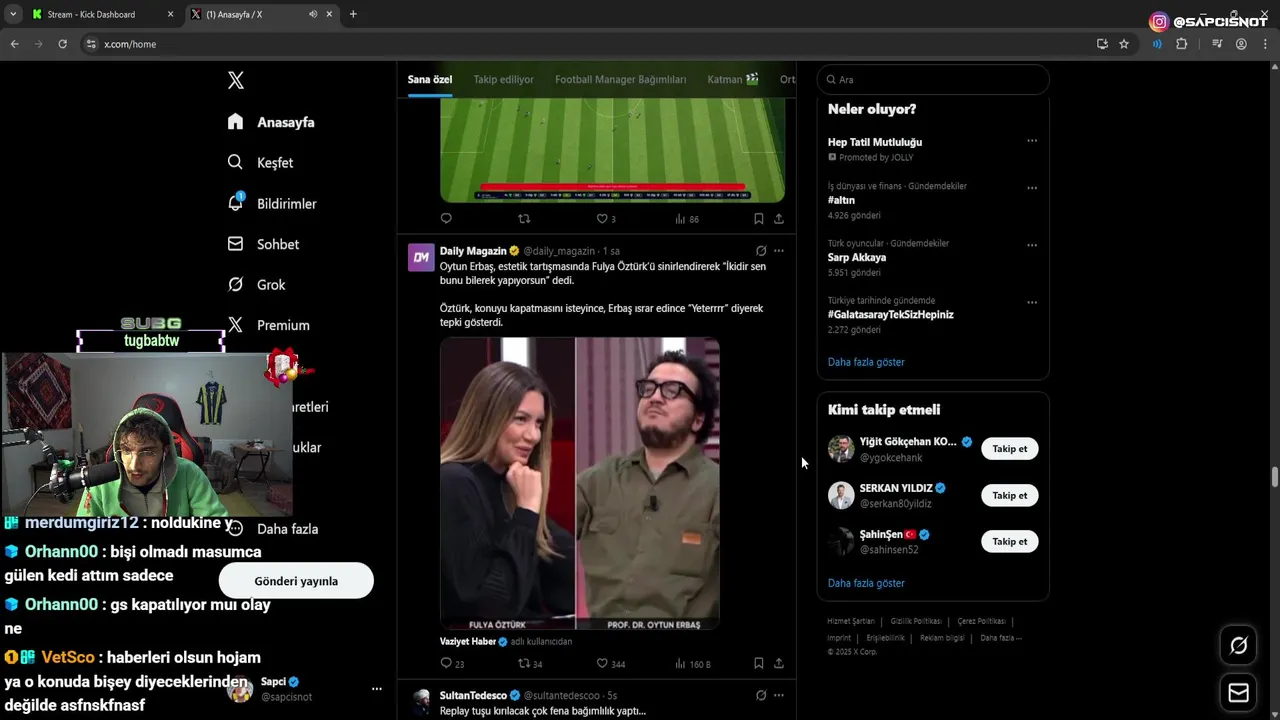Follow Yiğit Gökçehan with Takip et
This screenshot has width=1280, height=720.
pos(1009,449)
